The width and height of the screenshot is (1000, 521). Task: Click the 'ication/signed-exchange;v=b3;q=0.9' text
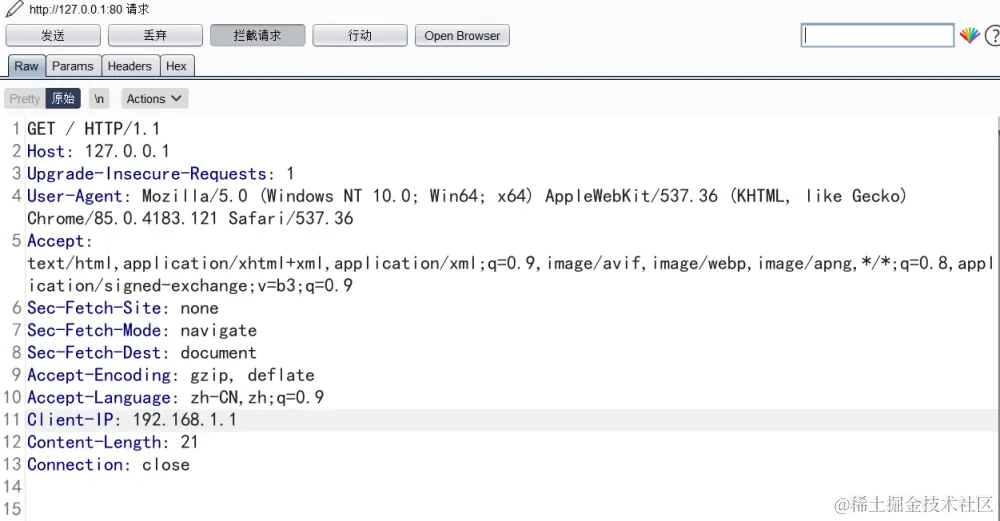[x=190, y=286]
